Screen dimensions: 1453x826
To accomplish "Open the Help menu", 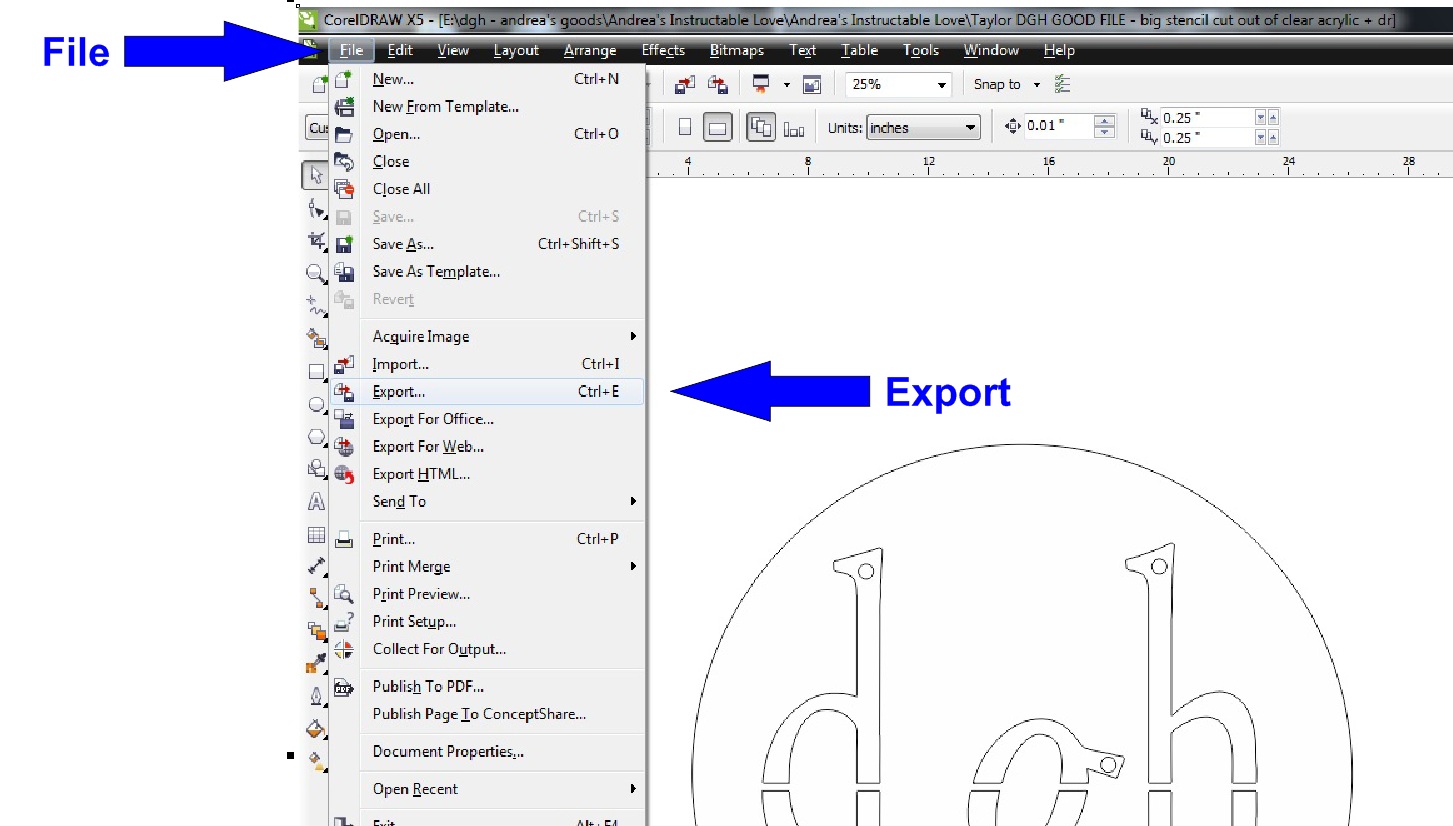I will click(x=1059, y=50).
